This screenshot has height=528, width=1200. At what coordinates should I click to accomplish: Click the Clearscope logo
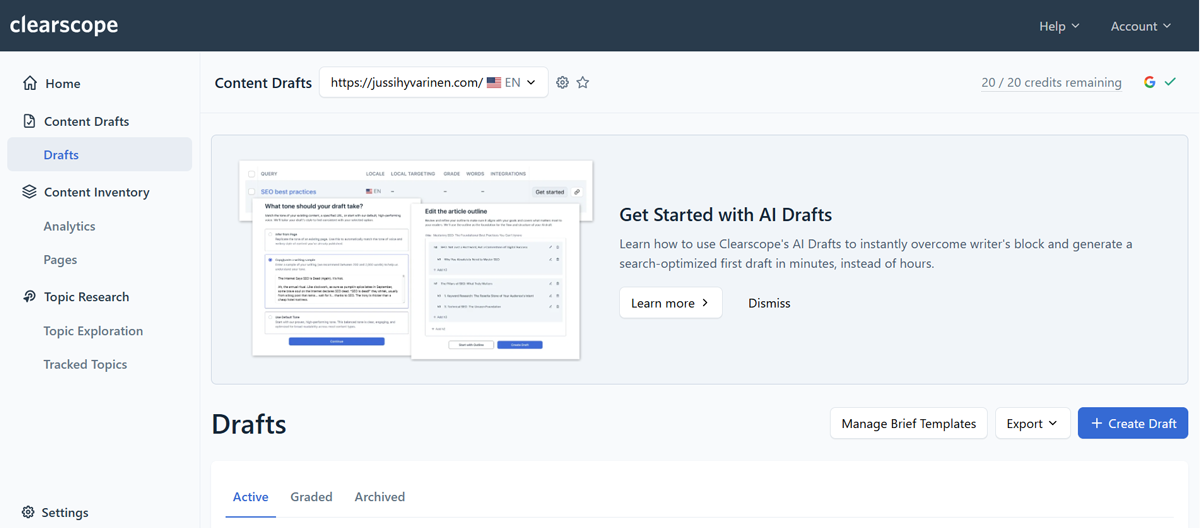coord(64,25)
